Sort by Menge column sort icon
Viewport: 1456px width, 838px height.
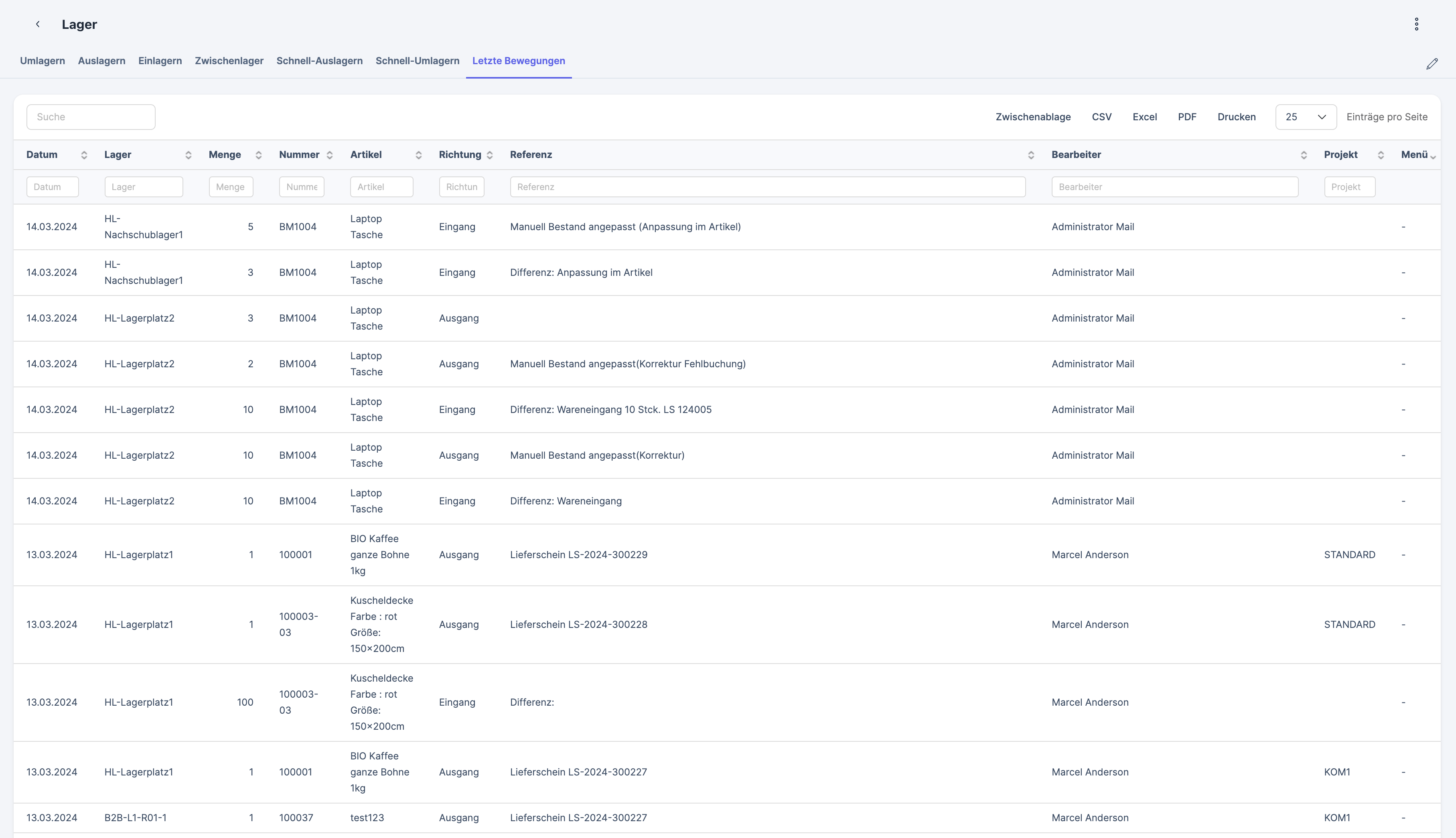[258, 155]
